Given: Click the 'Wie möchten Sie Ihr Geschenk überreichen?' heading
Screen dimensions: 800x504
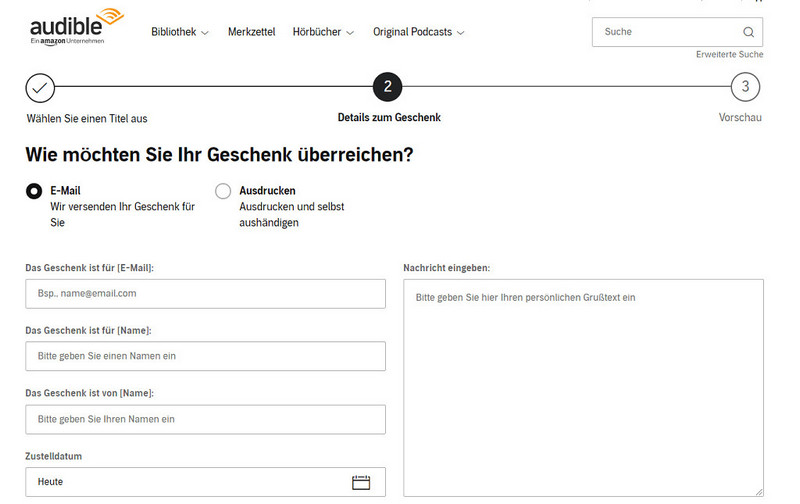Looking at the screenshot, I should pos(219,155).
